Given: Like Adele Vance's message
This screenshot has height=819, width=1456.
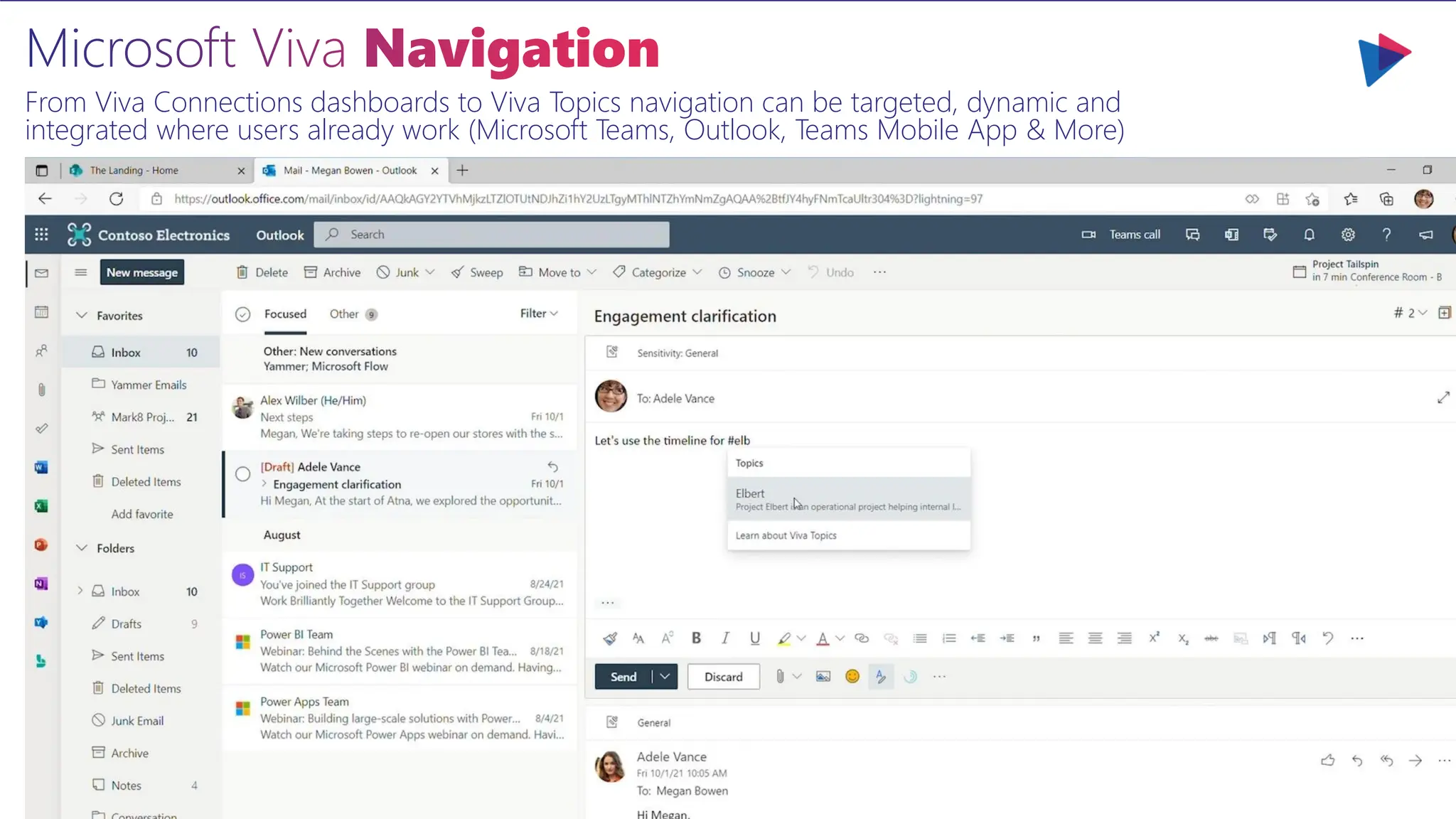Looking at the screenshot, I should [1327, 761].
